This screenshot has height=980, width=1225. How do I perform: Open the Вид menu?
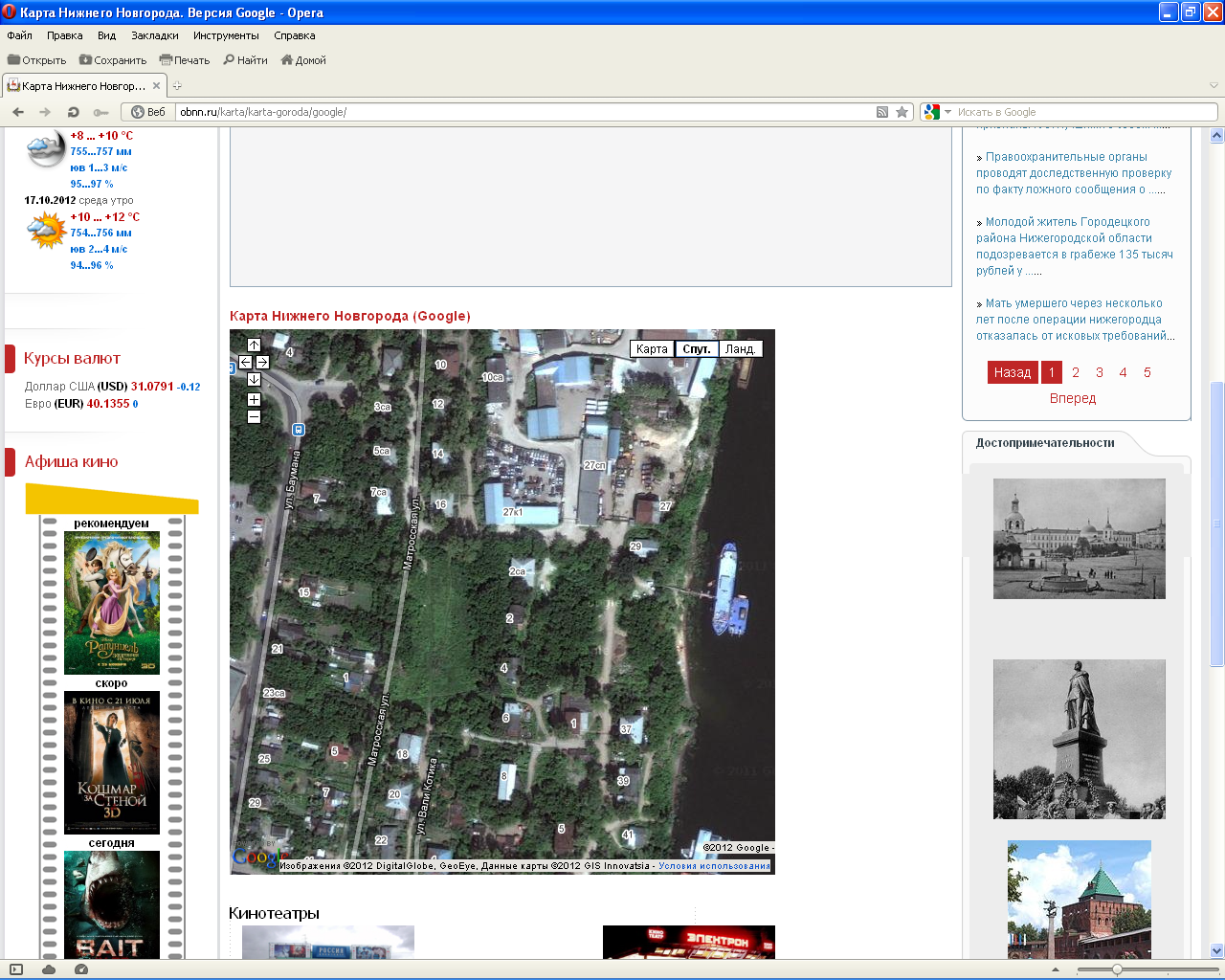coord(106,35)
